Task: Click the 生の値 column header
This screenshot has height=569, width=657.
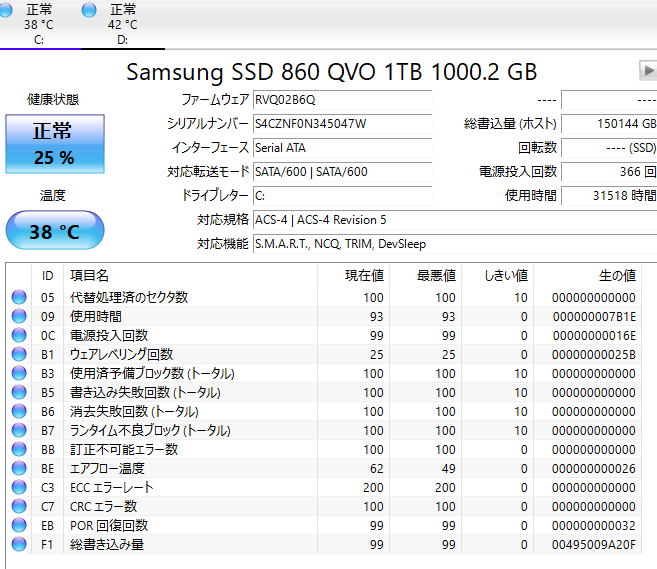Action: pyautogui.click(x=587, y=275)
